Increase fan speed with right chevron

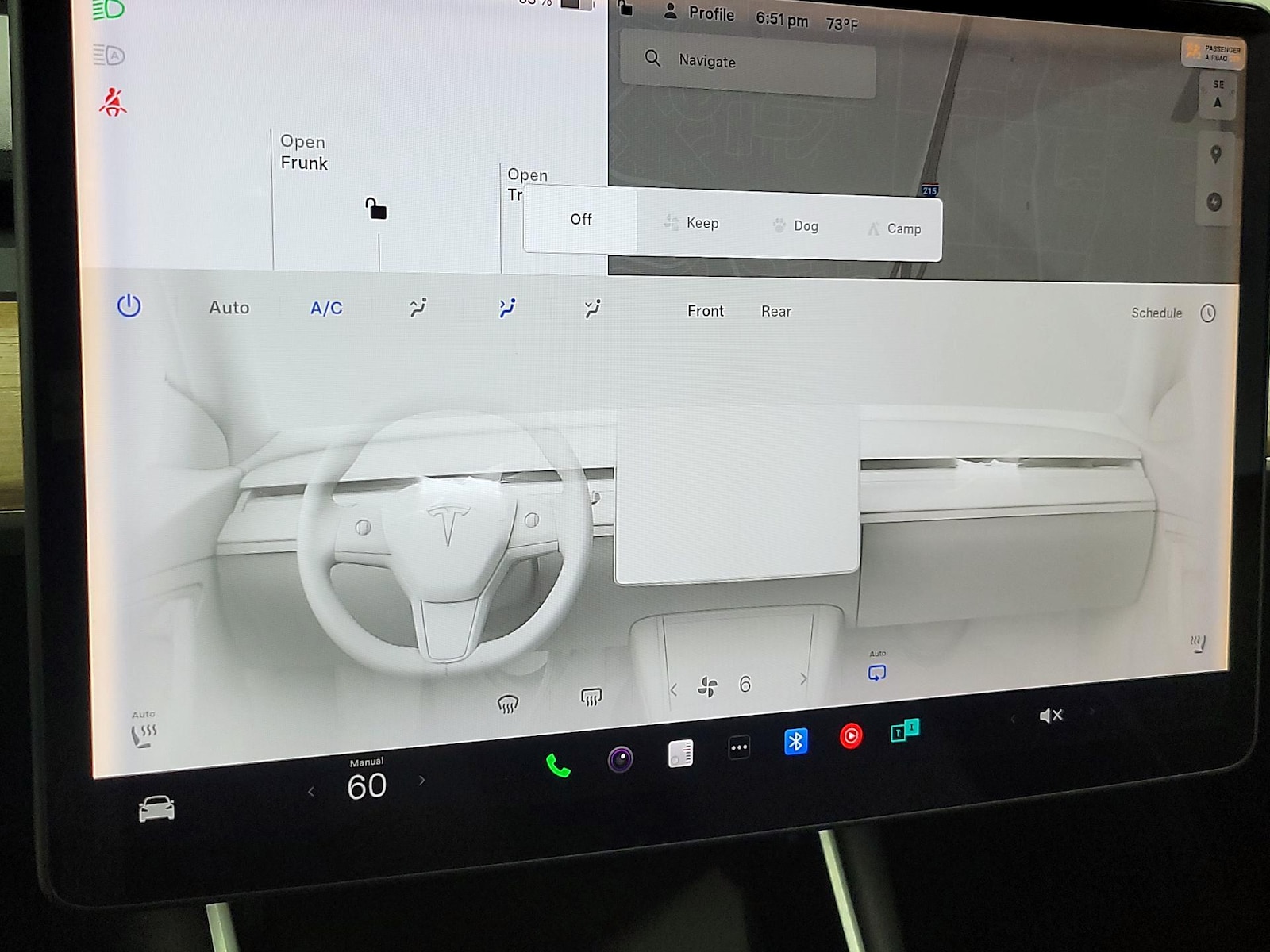(803, 679)
